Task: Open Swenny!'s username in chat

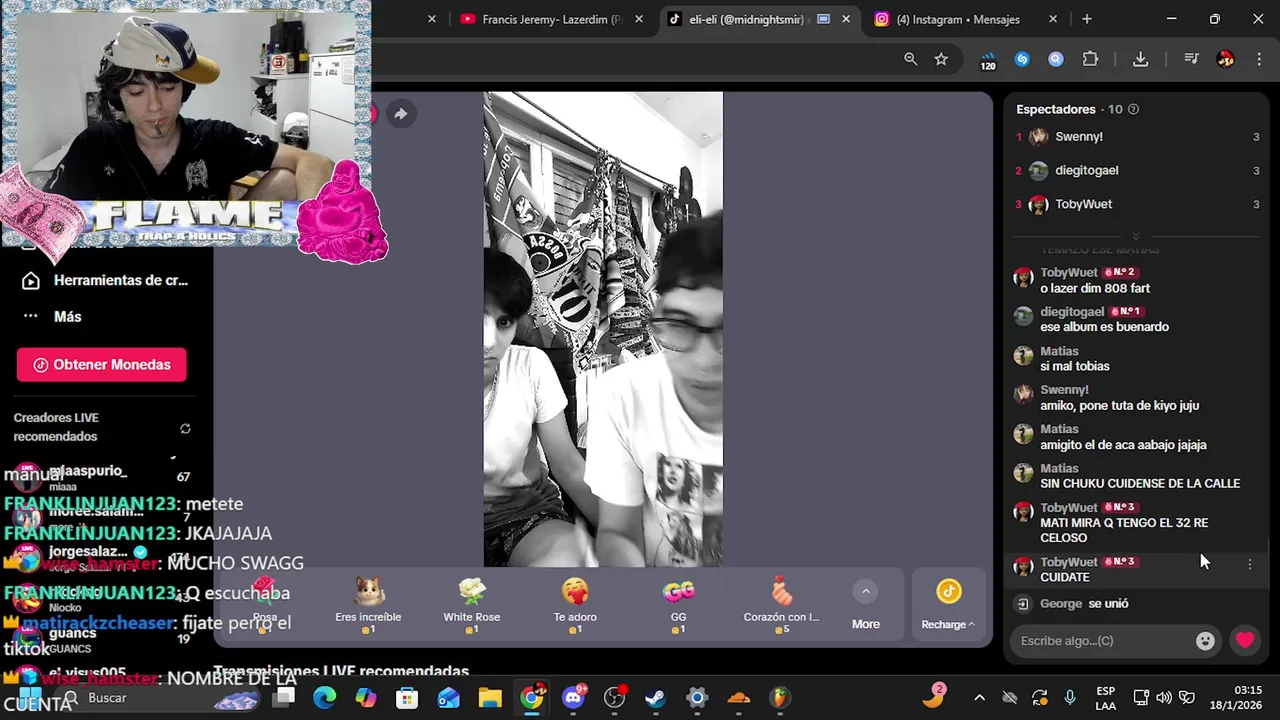Action: click(x=1064, y=390)
